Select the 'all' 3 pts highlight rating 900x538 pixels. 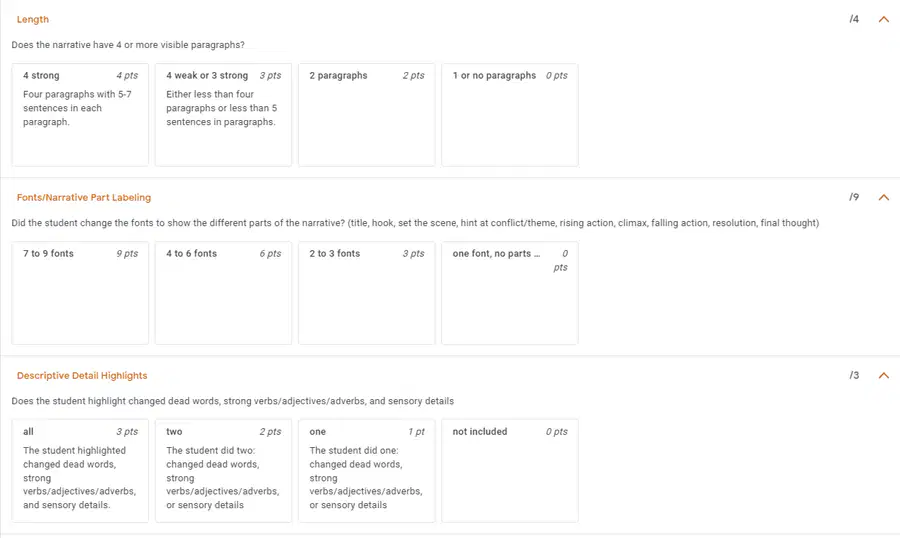click(80, 471)
